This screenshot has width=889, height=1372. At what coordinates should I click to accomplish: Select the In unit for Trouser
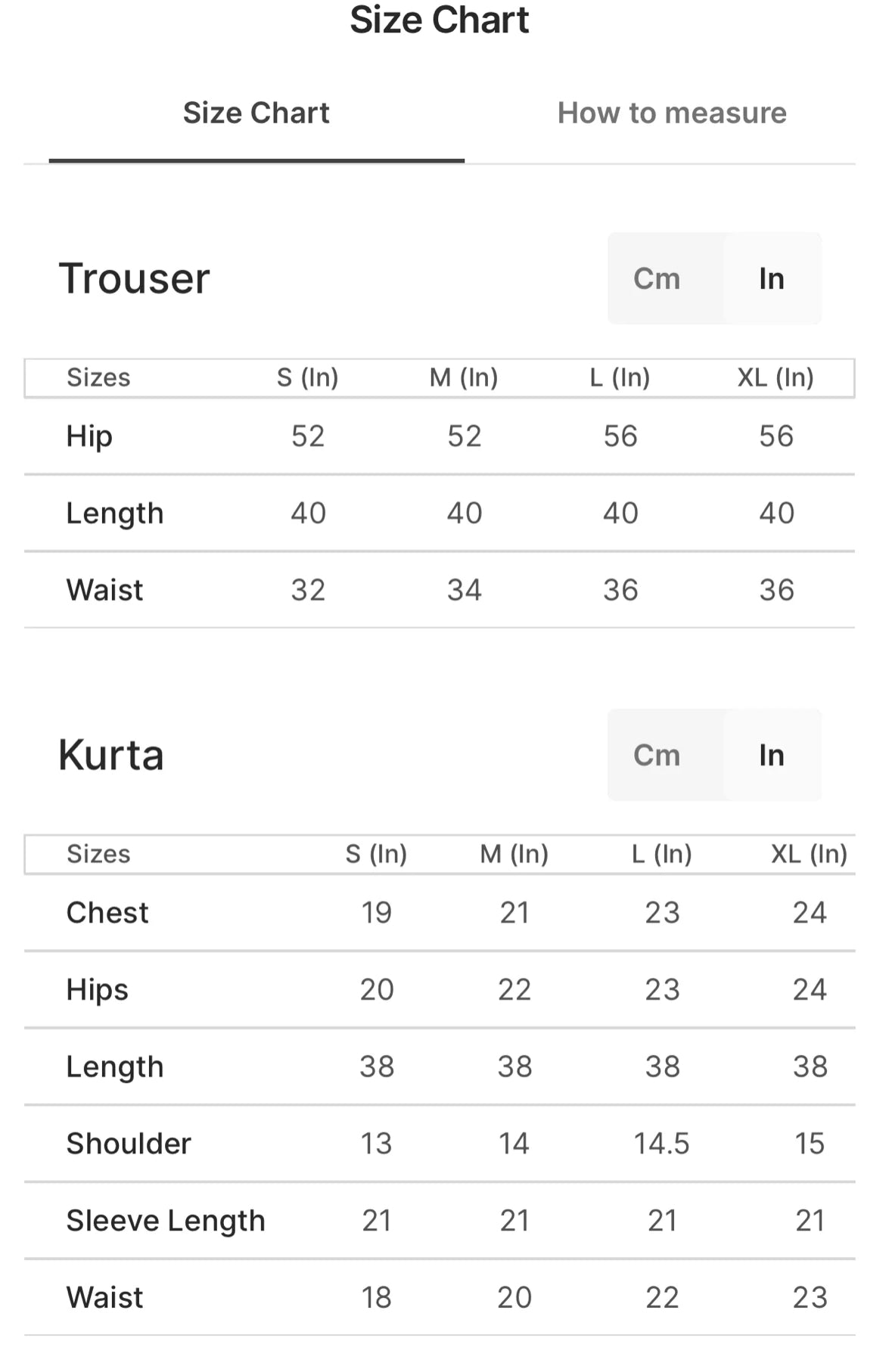[x=771, y=279]
